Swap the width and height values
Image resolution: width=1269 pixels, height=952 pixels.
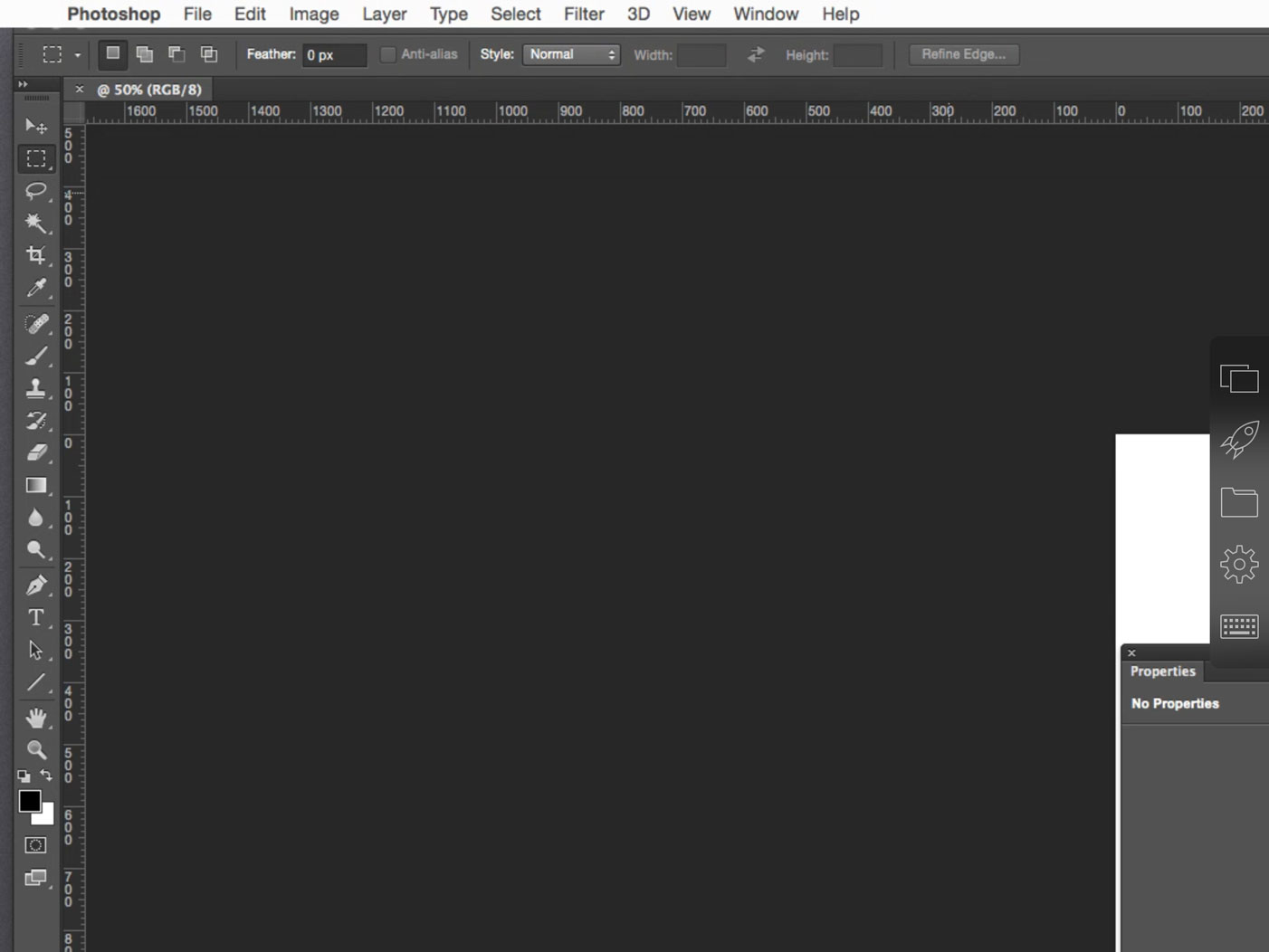(x=756, y=54)
